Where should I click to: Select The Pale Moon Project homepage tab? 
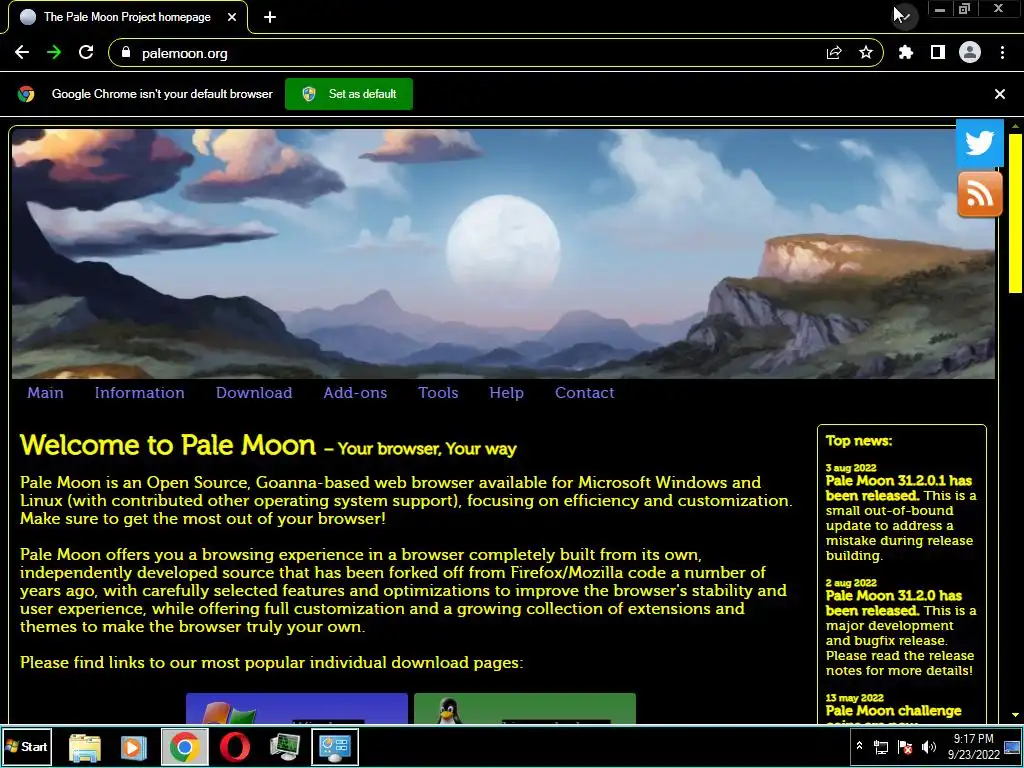pyautogui.click(x=127, y=17)
